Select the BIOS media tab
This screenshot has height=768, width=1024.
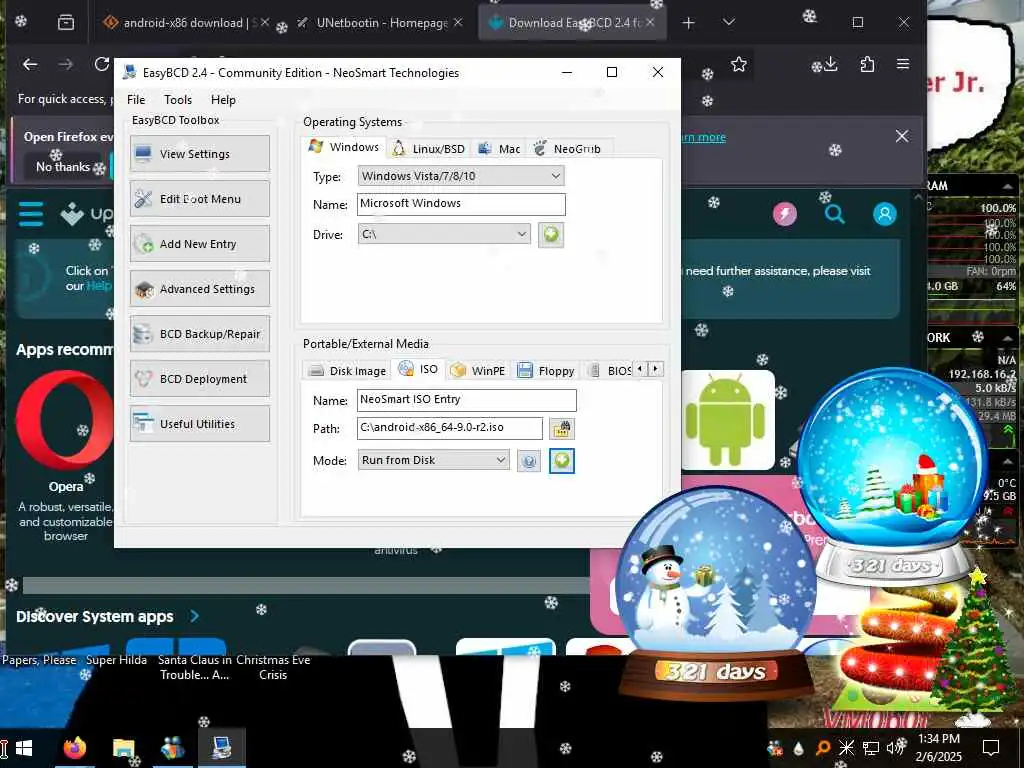click(x=609, y=371)
